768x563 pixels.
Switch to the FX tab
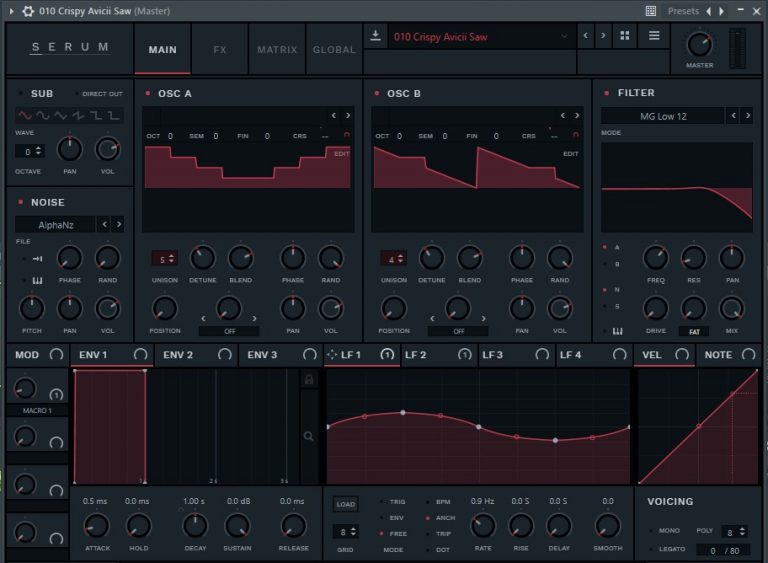220,49
